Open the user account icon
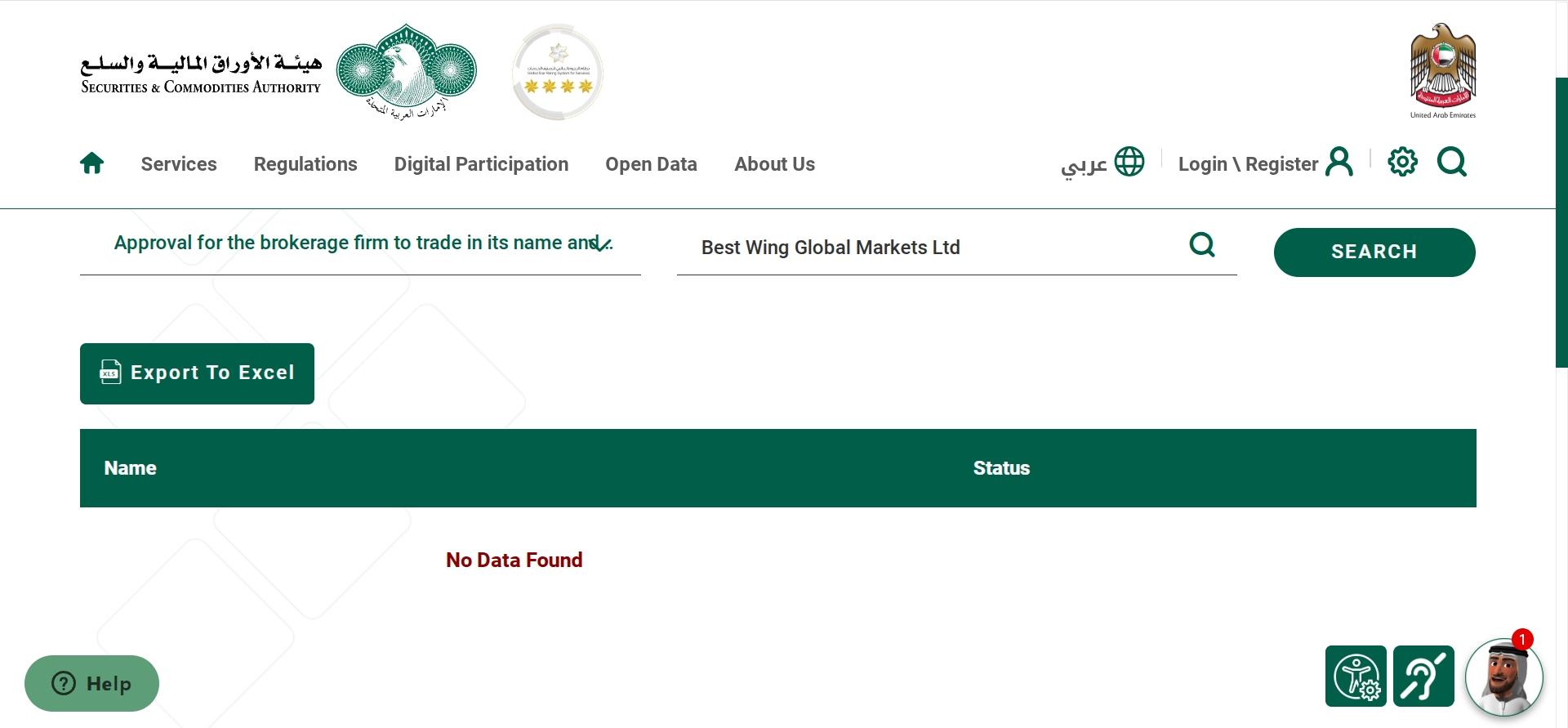 click(1339, 162)
